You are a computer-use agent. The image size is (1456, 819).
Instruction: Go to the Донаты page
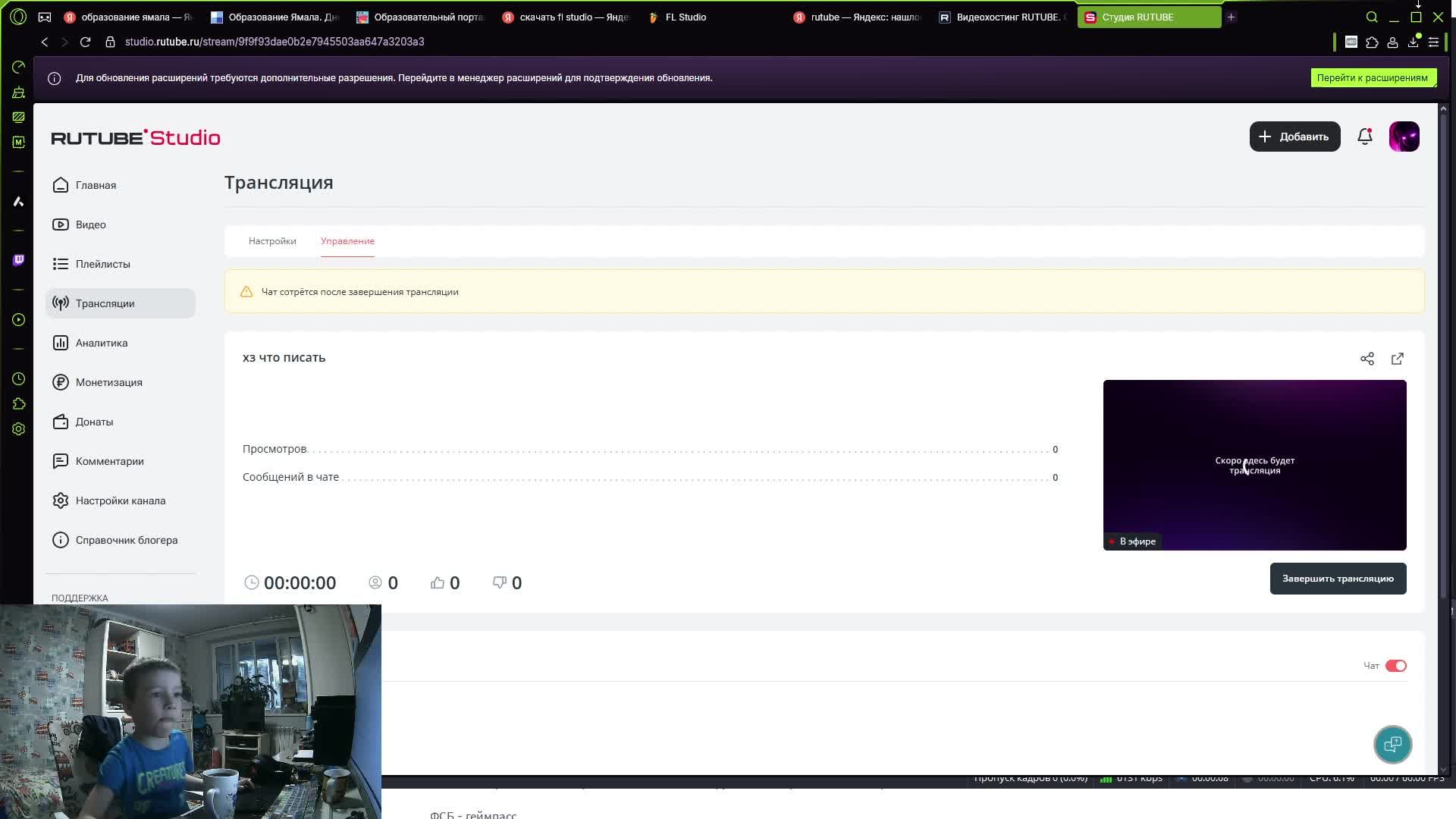tap(120, 422)
